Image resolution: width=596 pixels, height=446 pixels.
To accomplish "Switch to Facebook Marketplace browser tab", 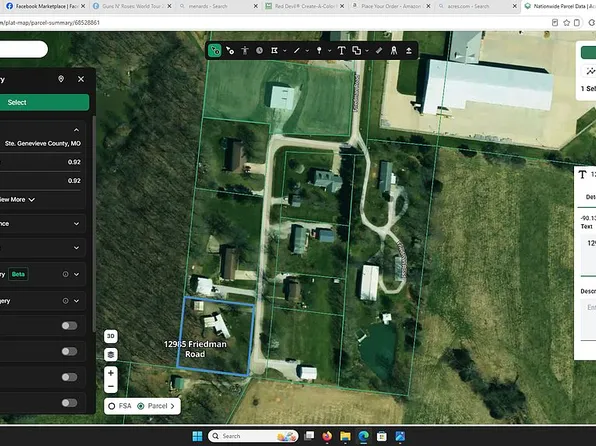I will (44, 6).
